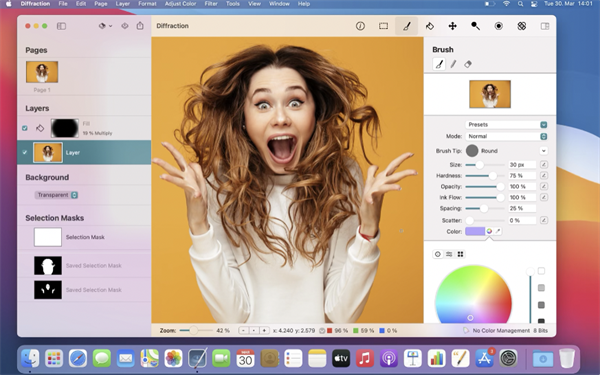The image size is (600, 375).
Task: Choose the Pencil in Brush panel
Action: tap(453, 64)
